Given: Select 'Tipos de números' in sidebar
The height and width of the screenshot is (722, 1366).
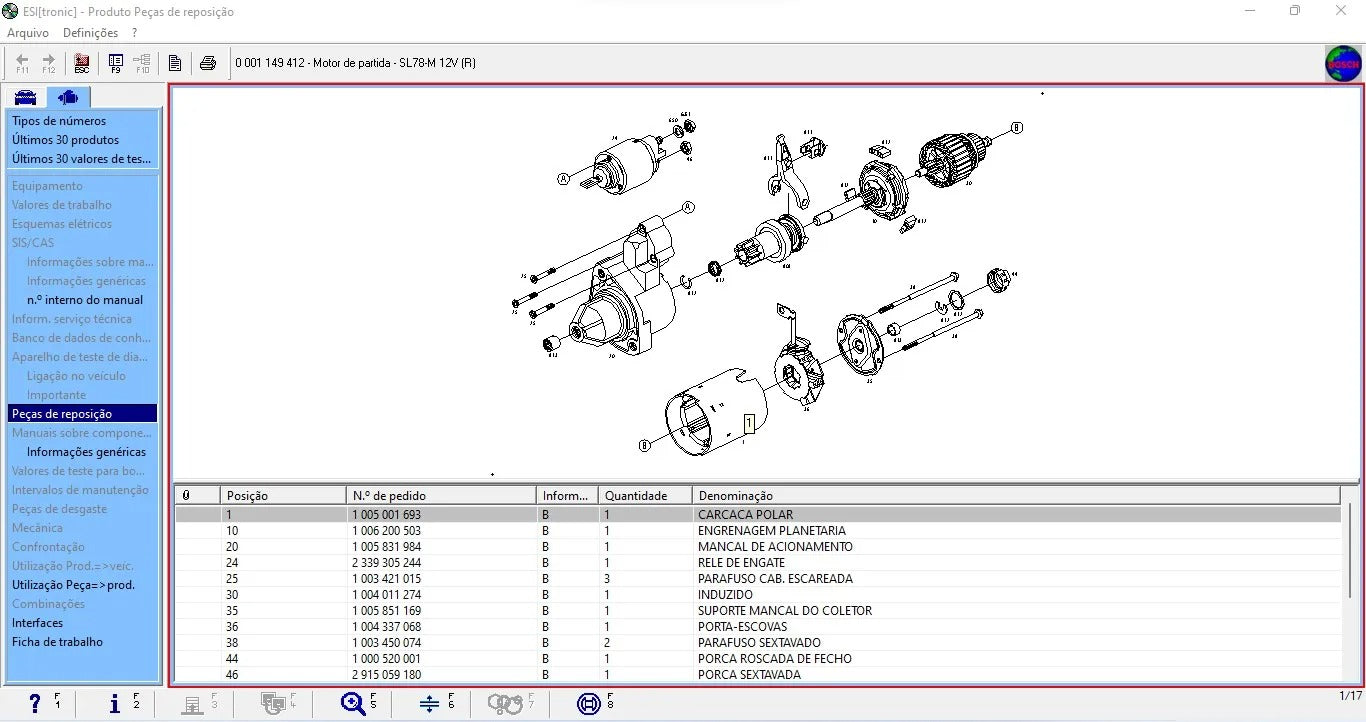Looking at the screenshot, I should [59, 121].
